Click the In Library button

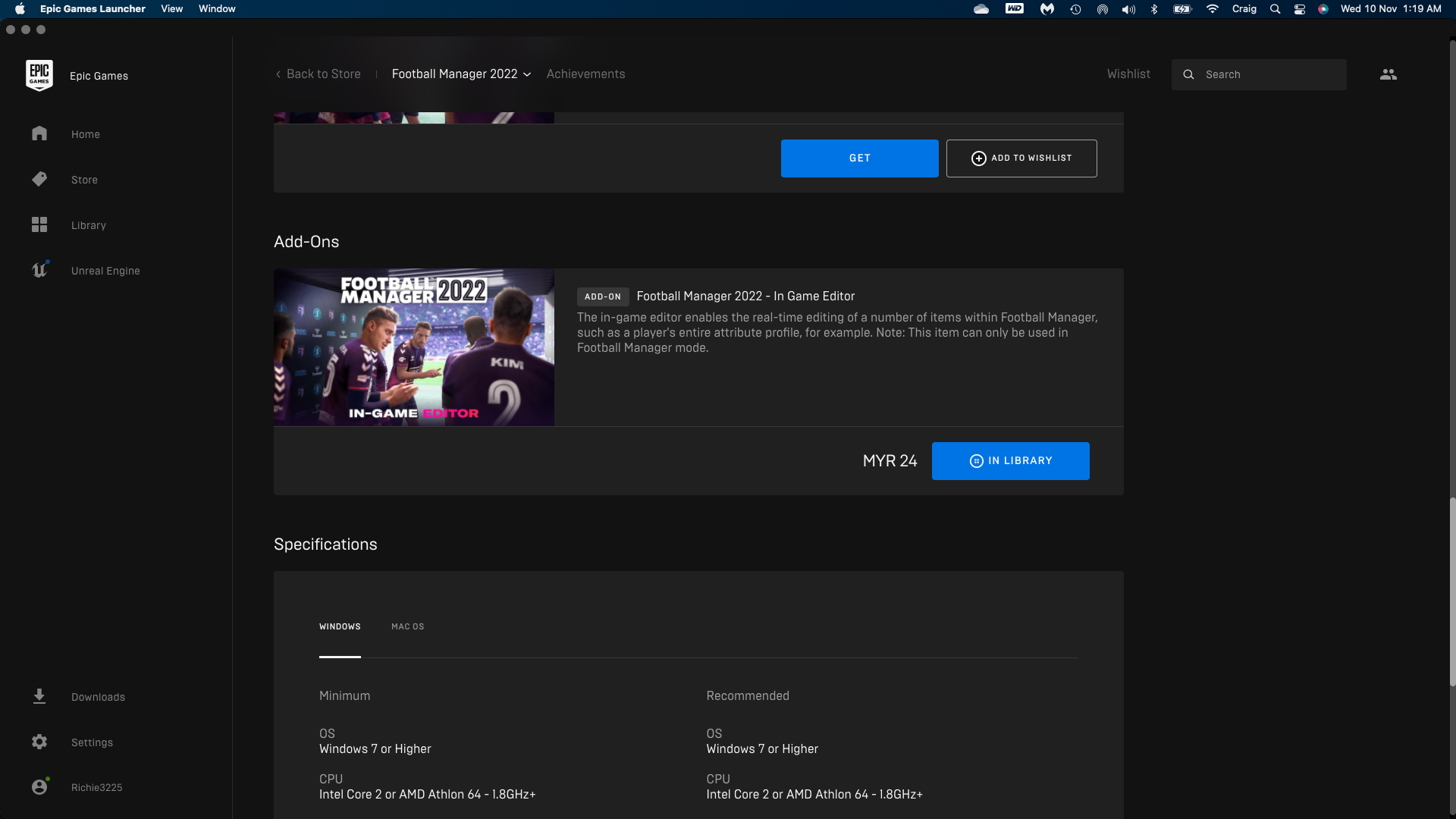[x=1010, y=460]
